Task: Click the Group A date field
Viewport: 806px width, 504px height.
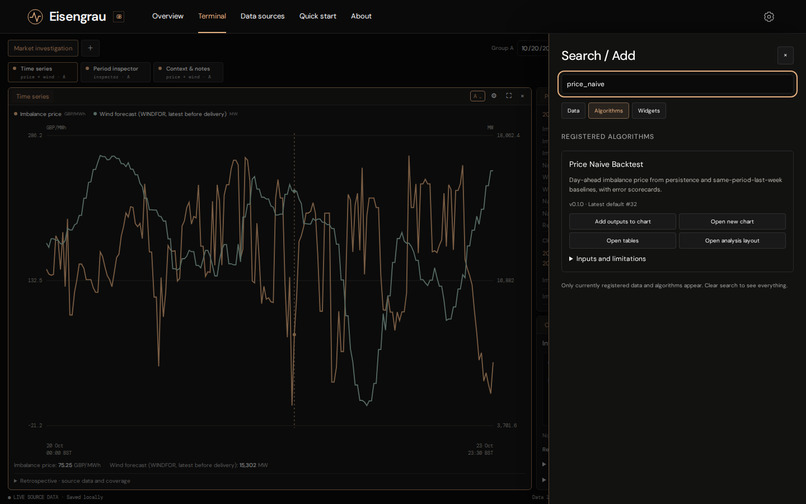Action: tap(533, 48)
